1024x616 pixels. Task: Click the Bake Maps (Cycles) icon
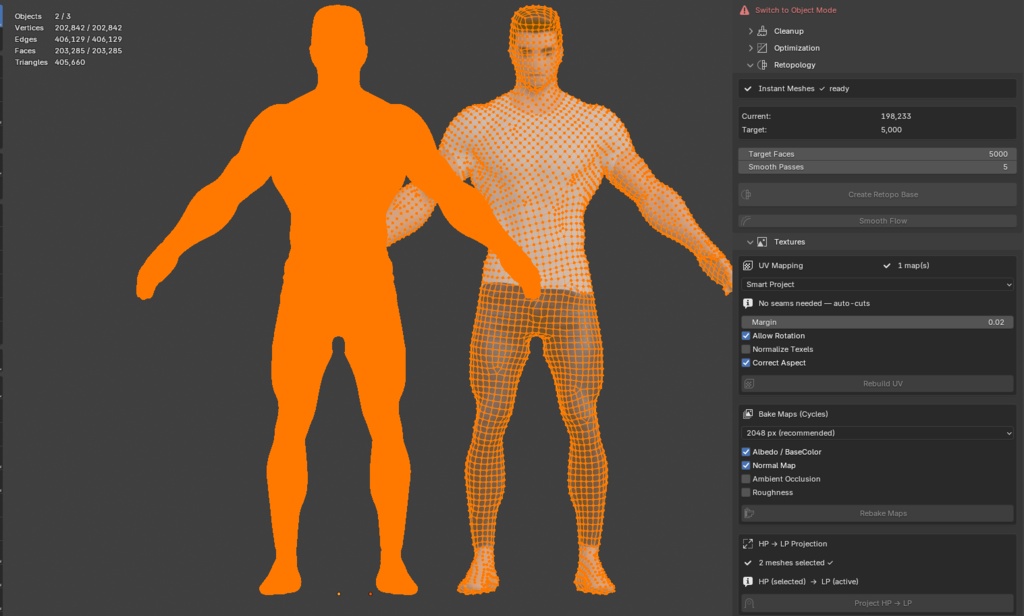(x=748, y=413)
